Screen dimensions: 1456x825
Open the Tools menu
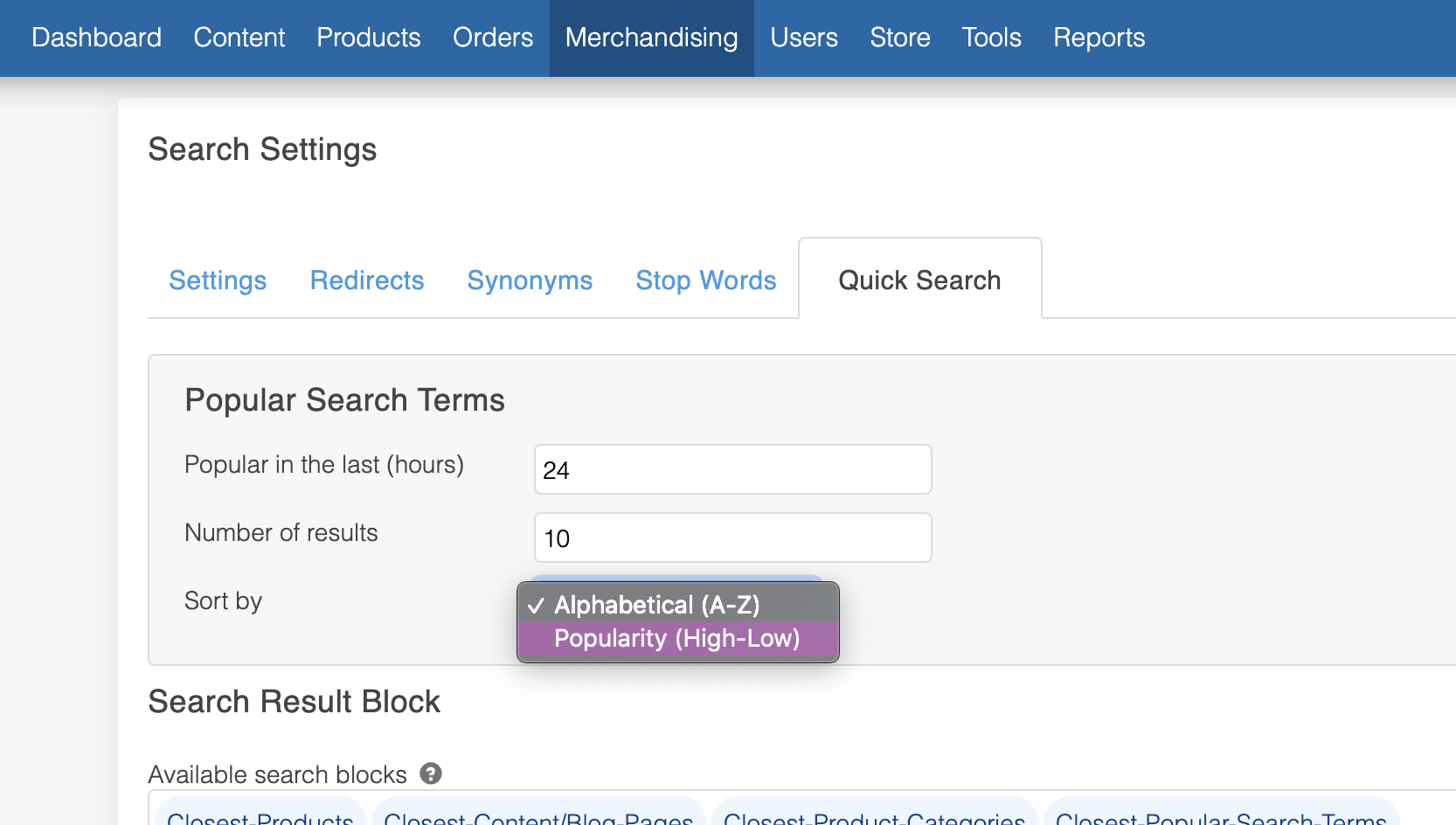point(991,38)
